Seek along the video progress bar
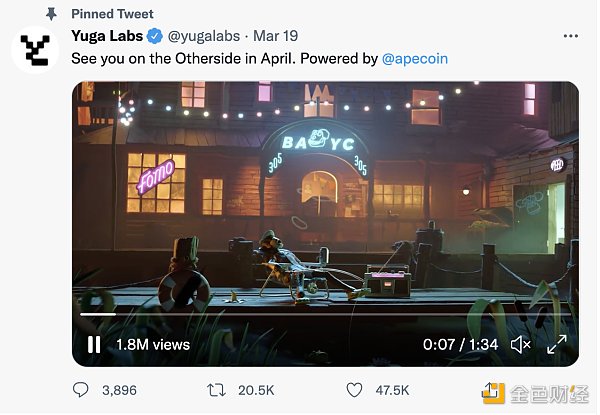 (x=325, y=314)
